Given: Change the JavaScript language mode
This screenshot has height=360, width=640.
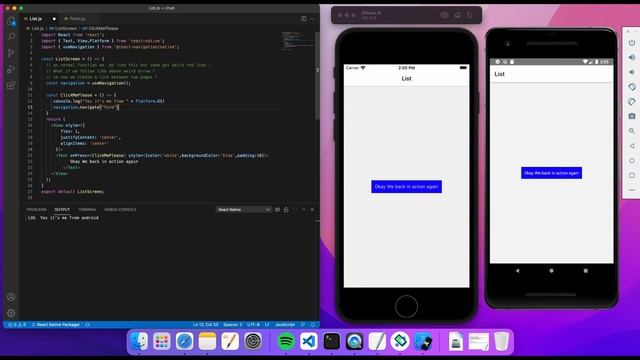Looking at the screenshot, I should pos(285,325).
